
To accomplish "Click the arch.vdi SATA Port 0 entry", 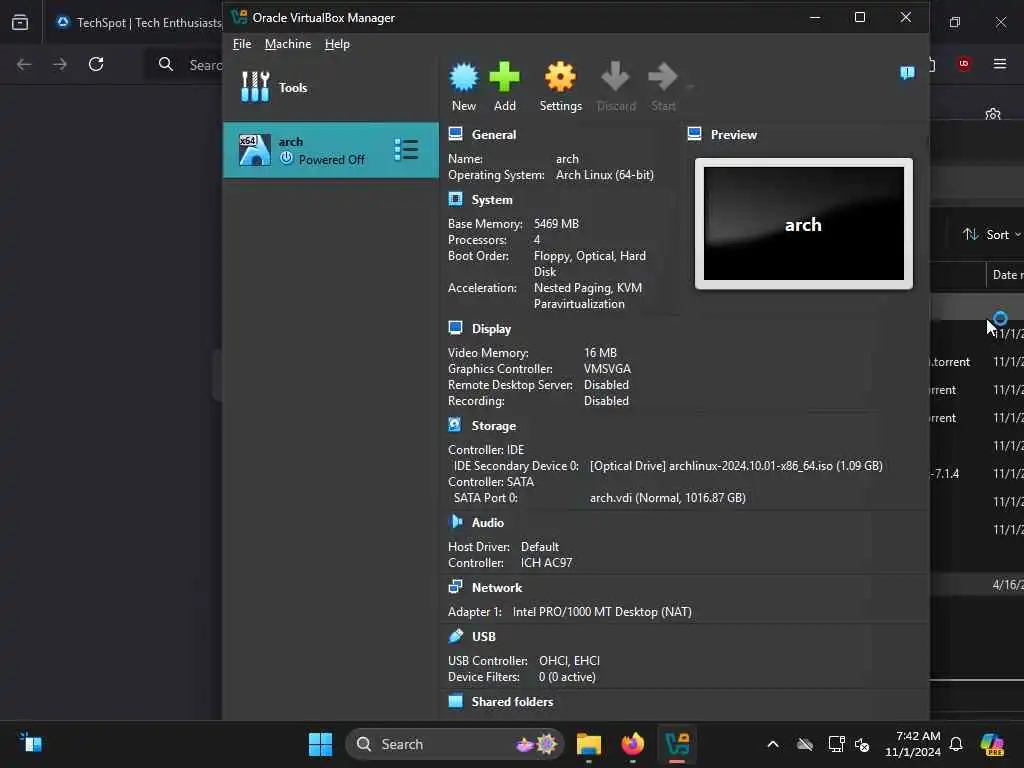I will (x=667, y=498).
